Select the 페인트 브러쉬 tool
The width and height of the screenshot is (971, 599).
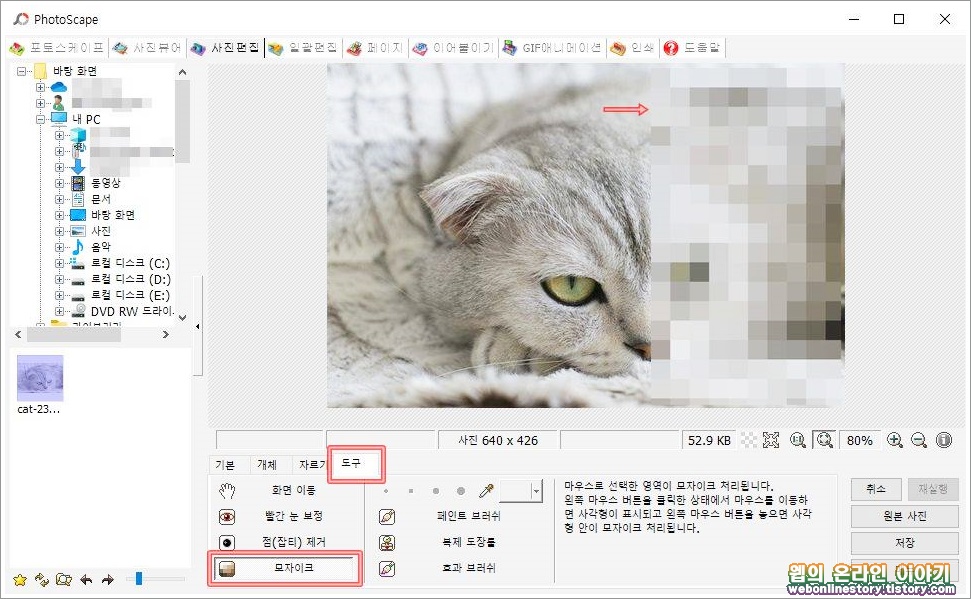[x=458, y=516]
